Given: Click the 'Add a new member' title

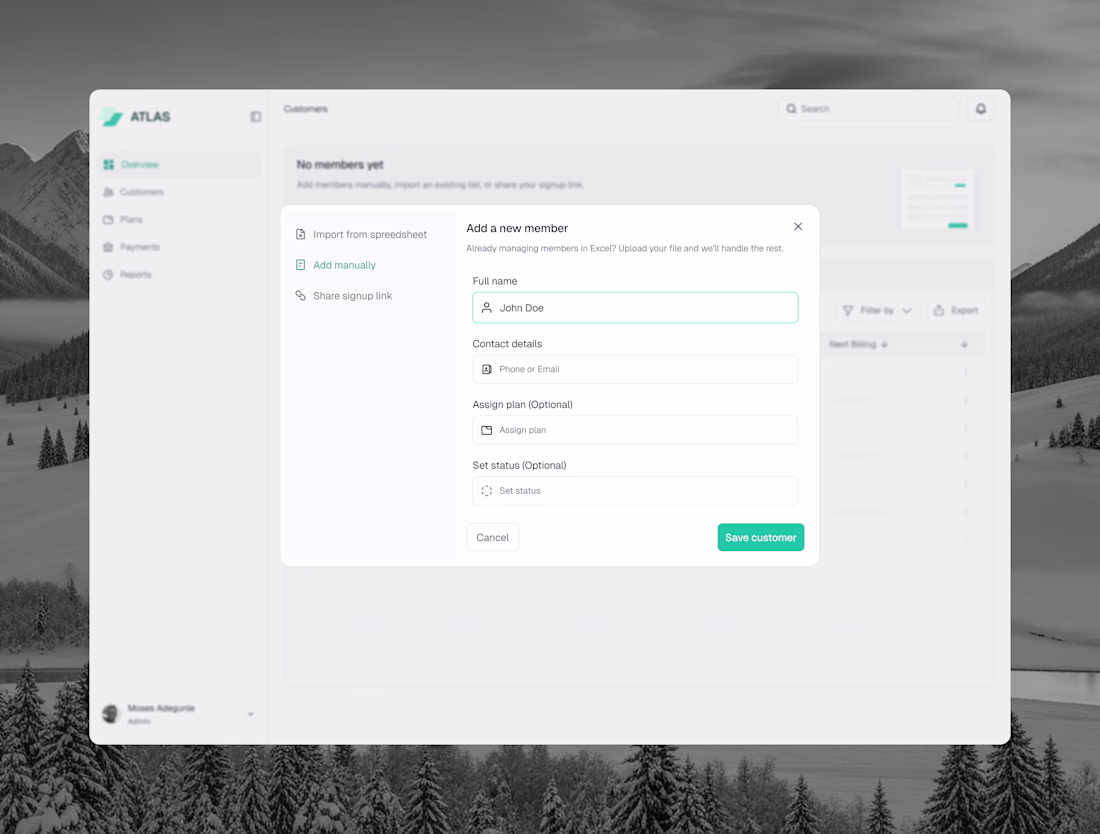Looking at the screenshot, I should 517,228.
